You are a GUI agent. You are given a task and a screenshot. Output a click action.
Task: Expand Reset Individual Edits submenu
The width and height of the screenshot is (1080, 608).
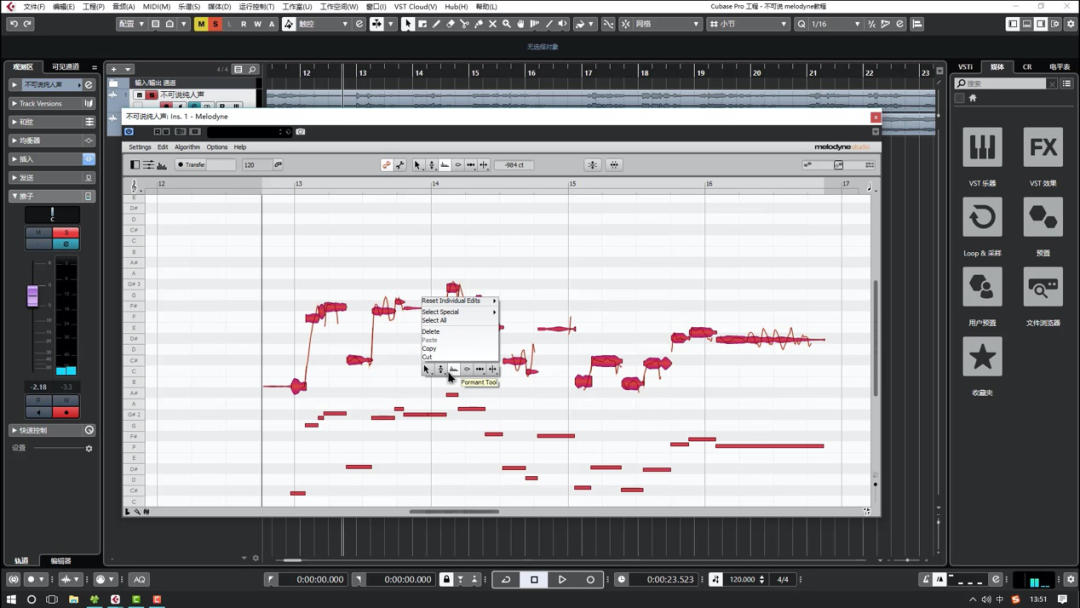coord(458,301)
